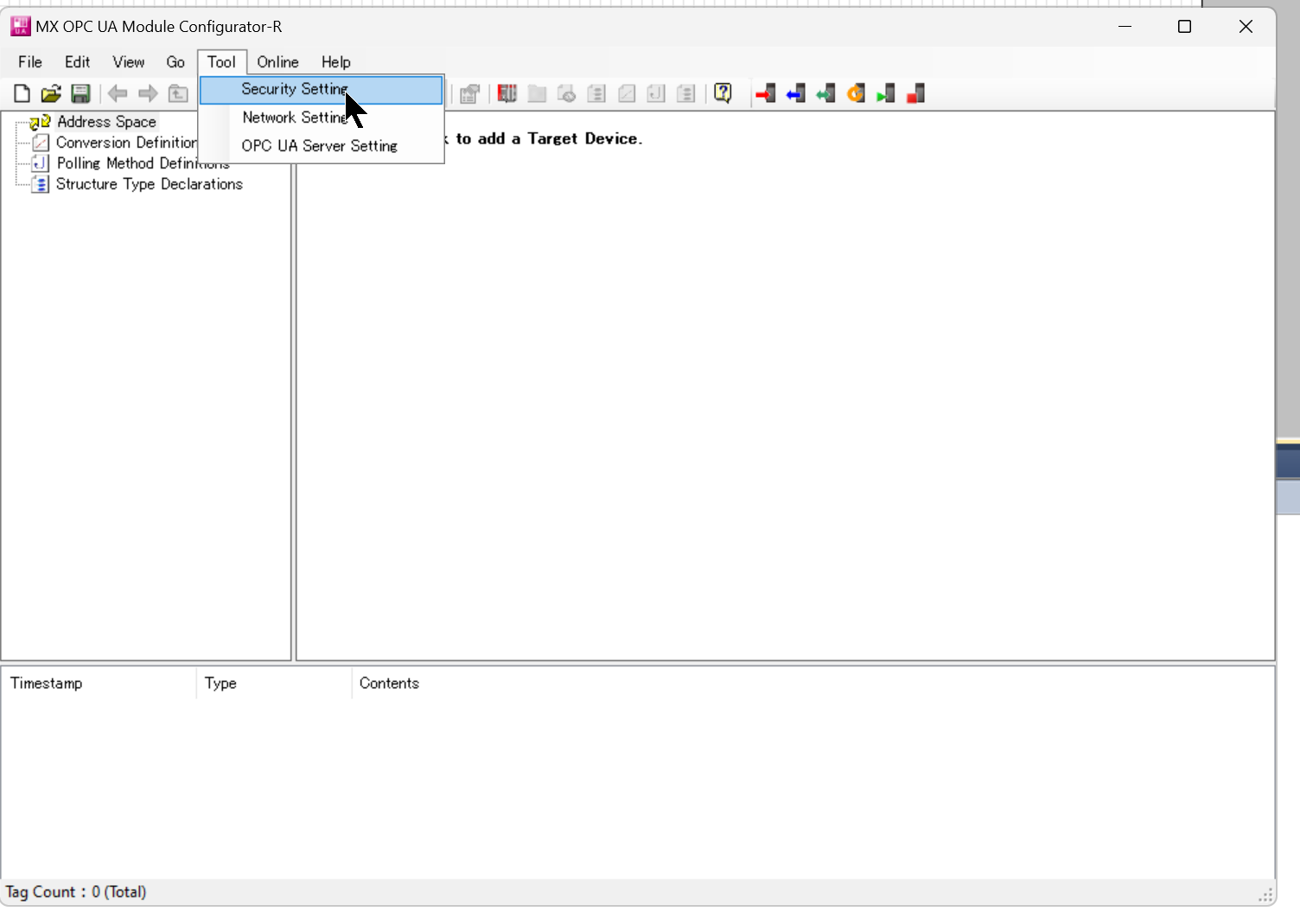Choose Network Setting from Tool menu
Screen dimensions: 1300x924
coord(322,118)
